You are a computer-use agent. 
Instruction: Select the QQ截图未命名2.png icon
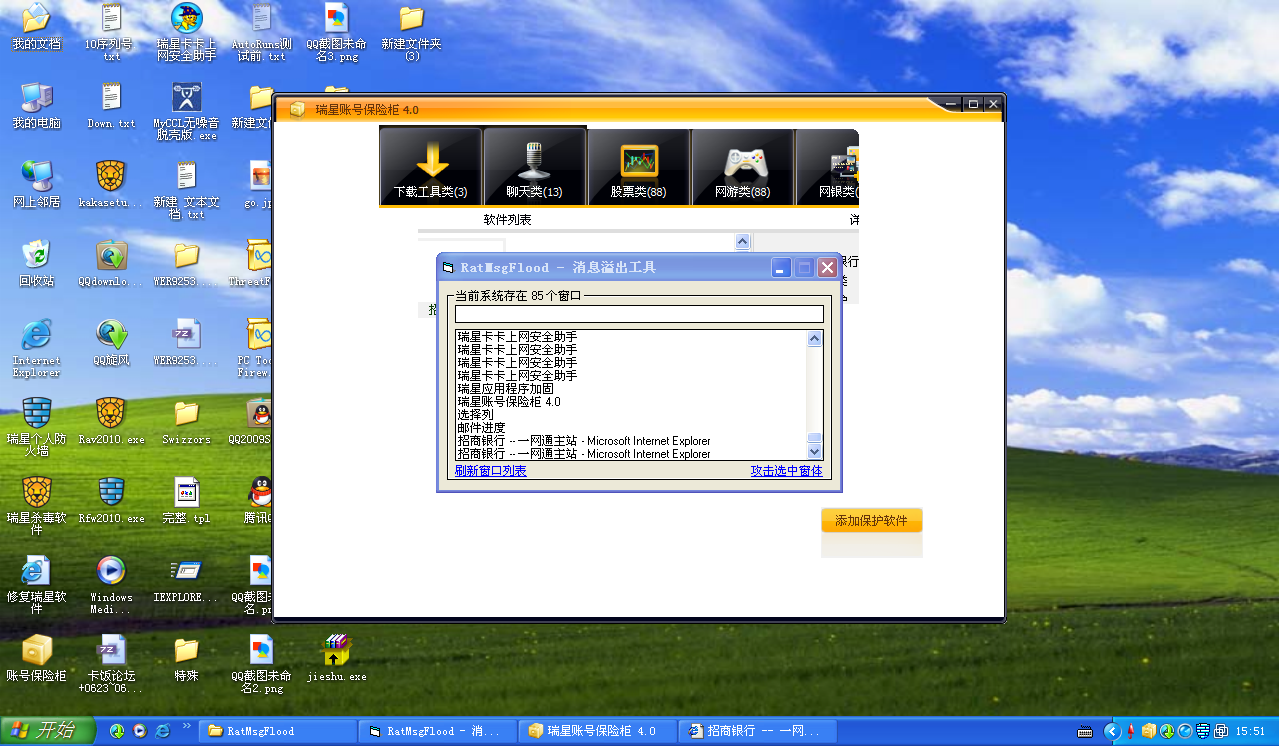[x=261, y=663]
